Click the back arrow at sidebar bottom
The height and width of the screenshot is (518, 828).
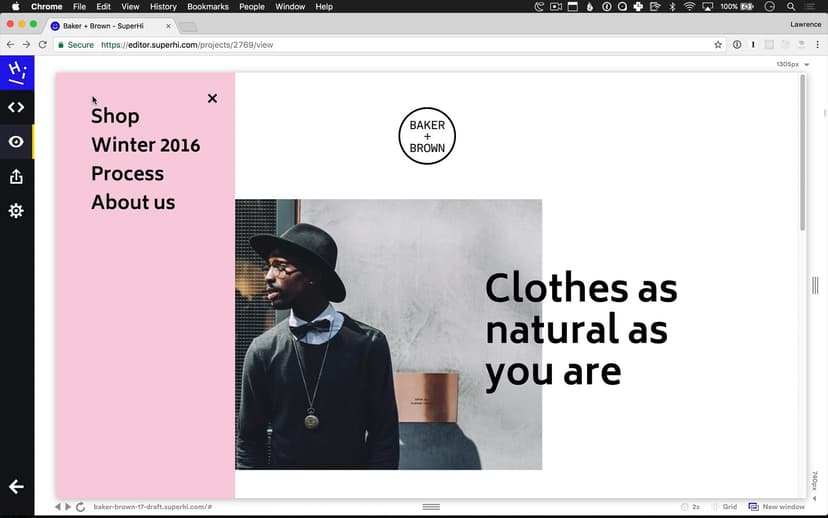pos(16,487)
